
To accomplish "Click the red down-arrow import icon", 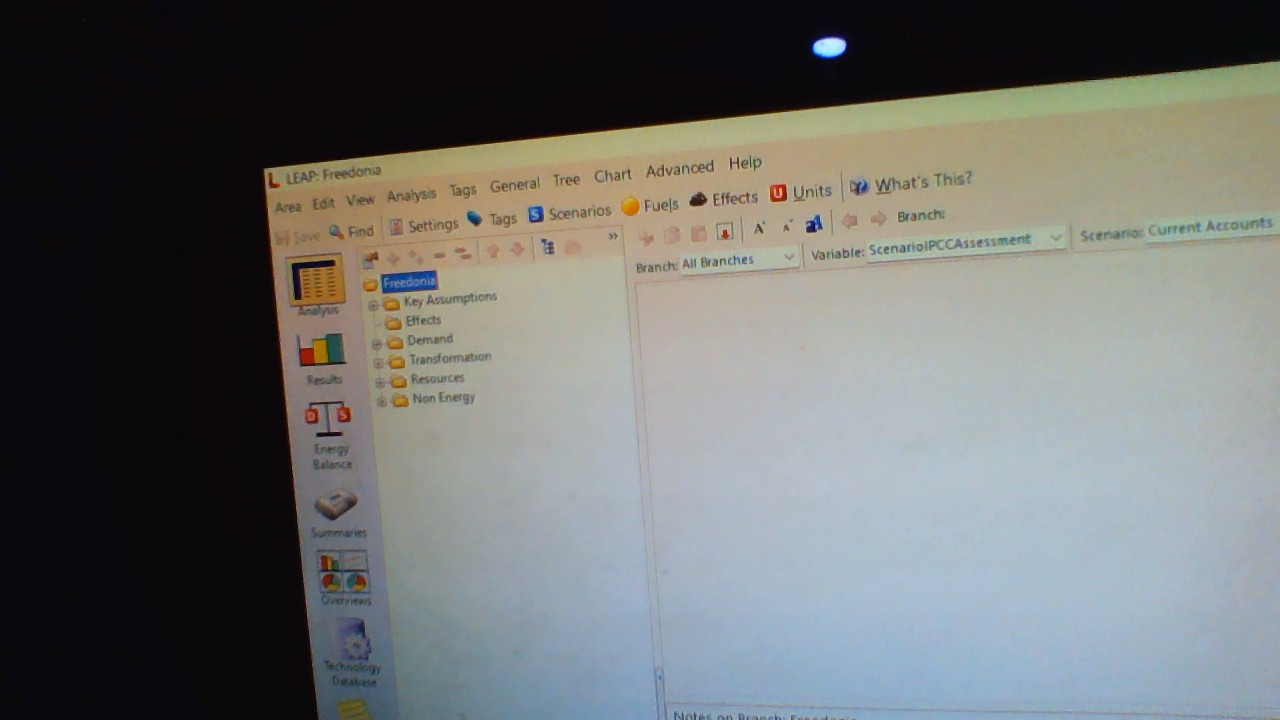I will pyautogui.click(x=724, y=232).
